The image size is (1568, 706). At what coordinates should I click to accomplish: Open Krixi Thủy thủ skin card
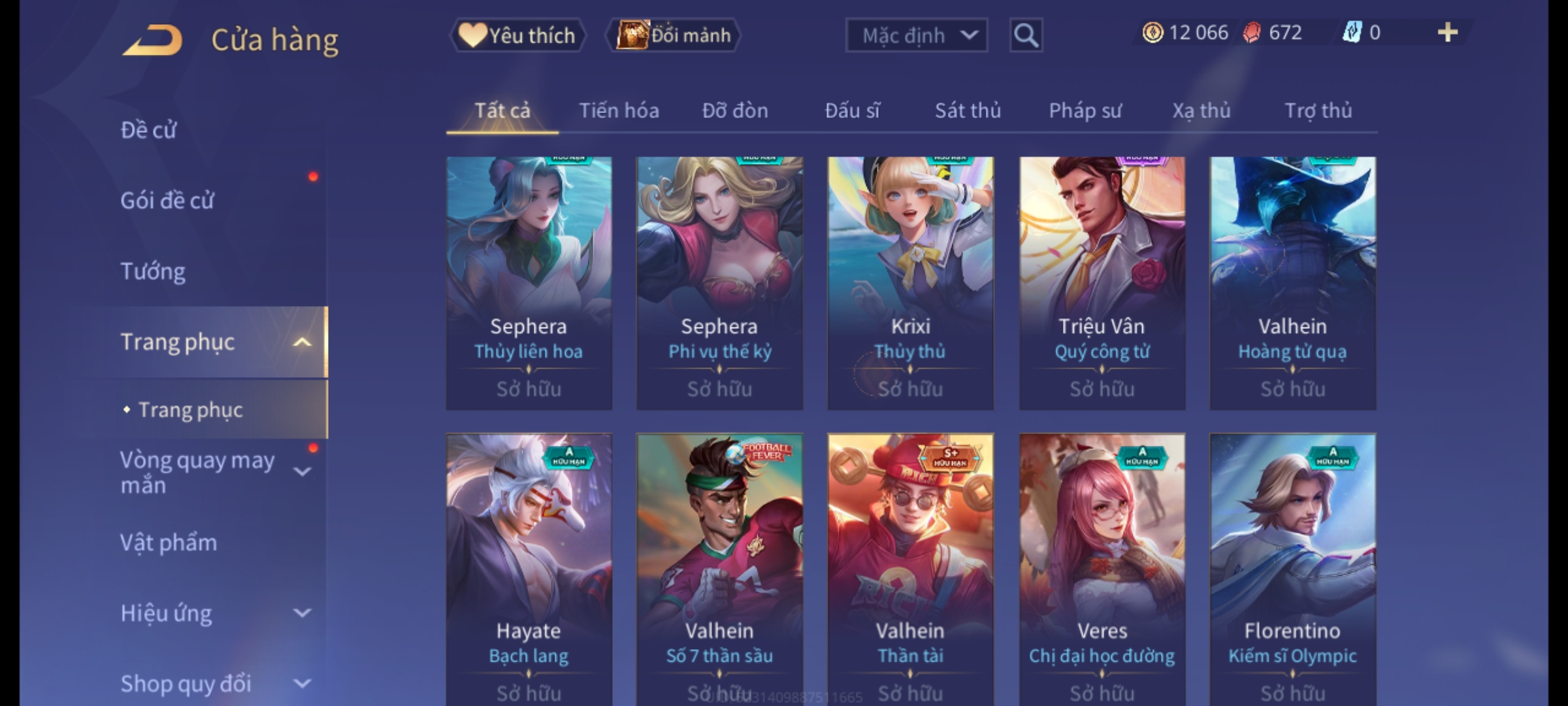(910, 283)
